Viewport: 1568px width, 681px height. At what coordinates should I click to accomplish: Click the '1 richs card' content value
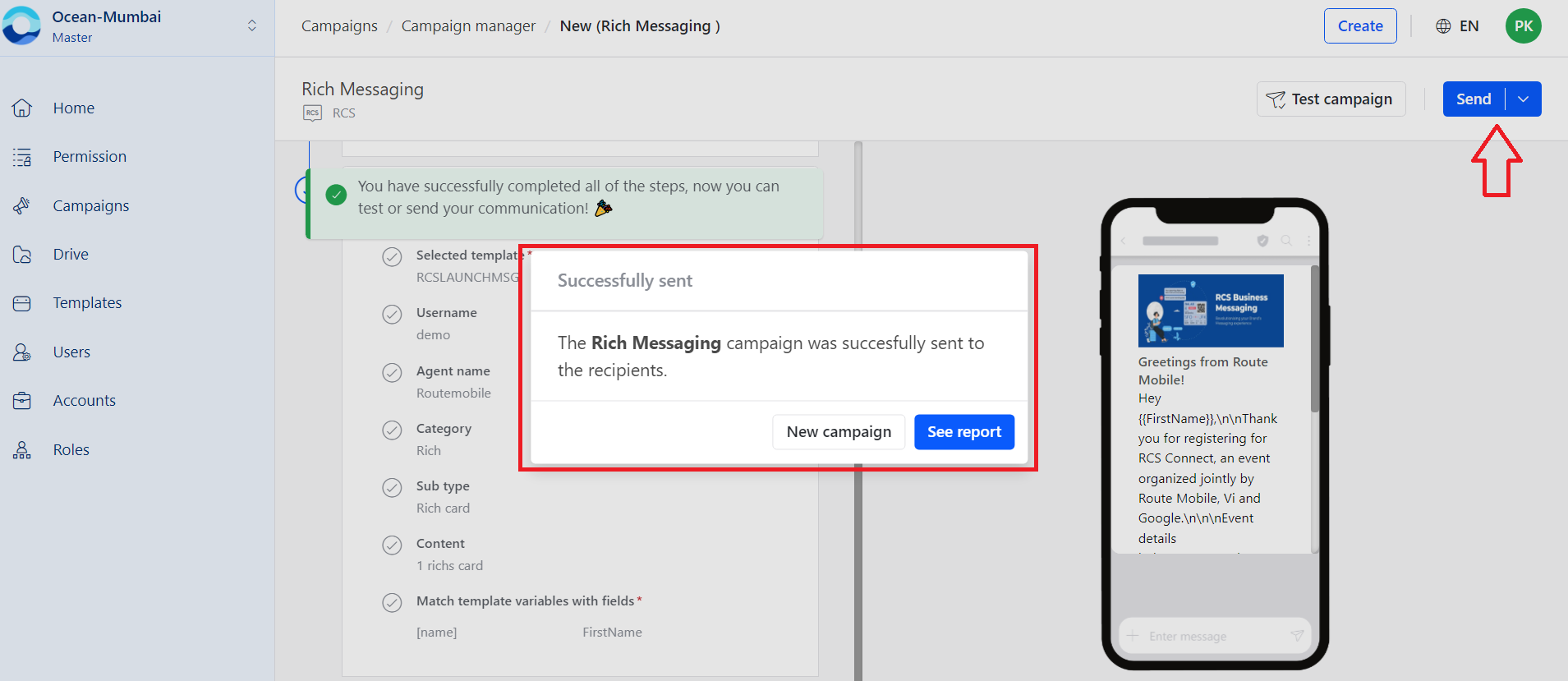click(x=449, y=566)
